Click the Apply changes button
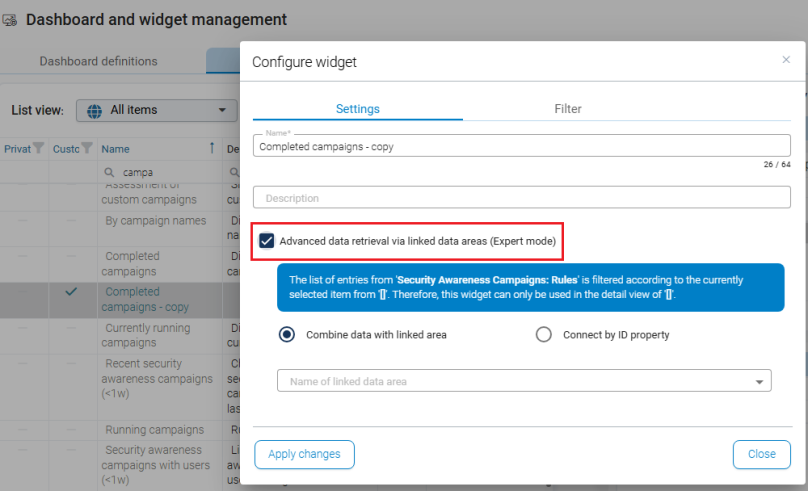 point(304,454)
